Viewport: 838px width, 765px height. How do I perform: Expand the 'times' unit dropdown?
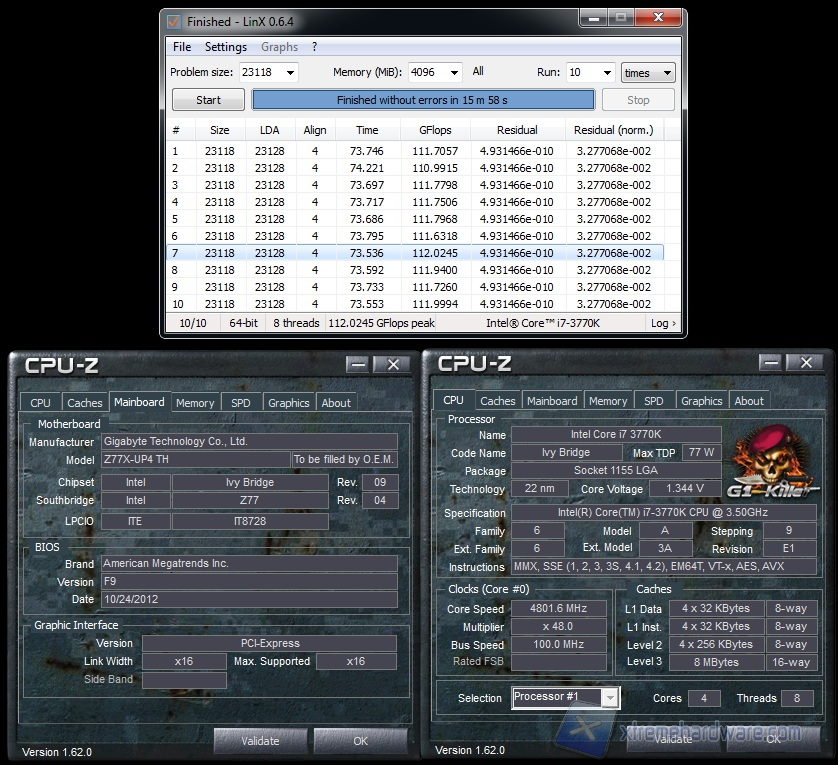667,72
